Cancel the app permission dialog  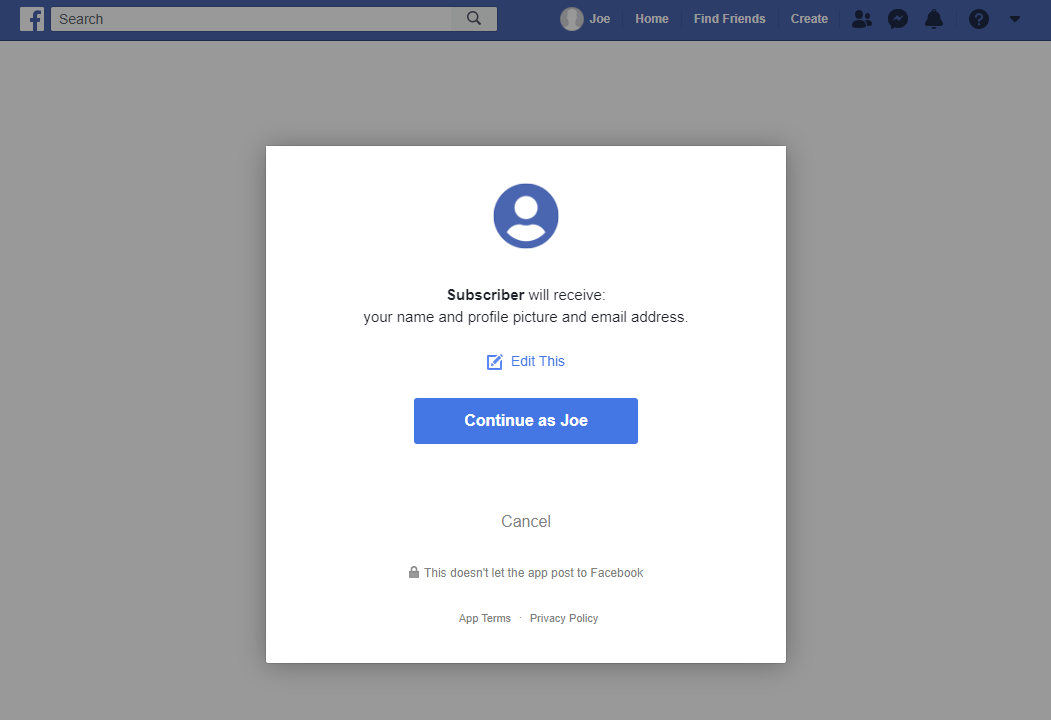click(x=526, y=522)
